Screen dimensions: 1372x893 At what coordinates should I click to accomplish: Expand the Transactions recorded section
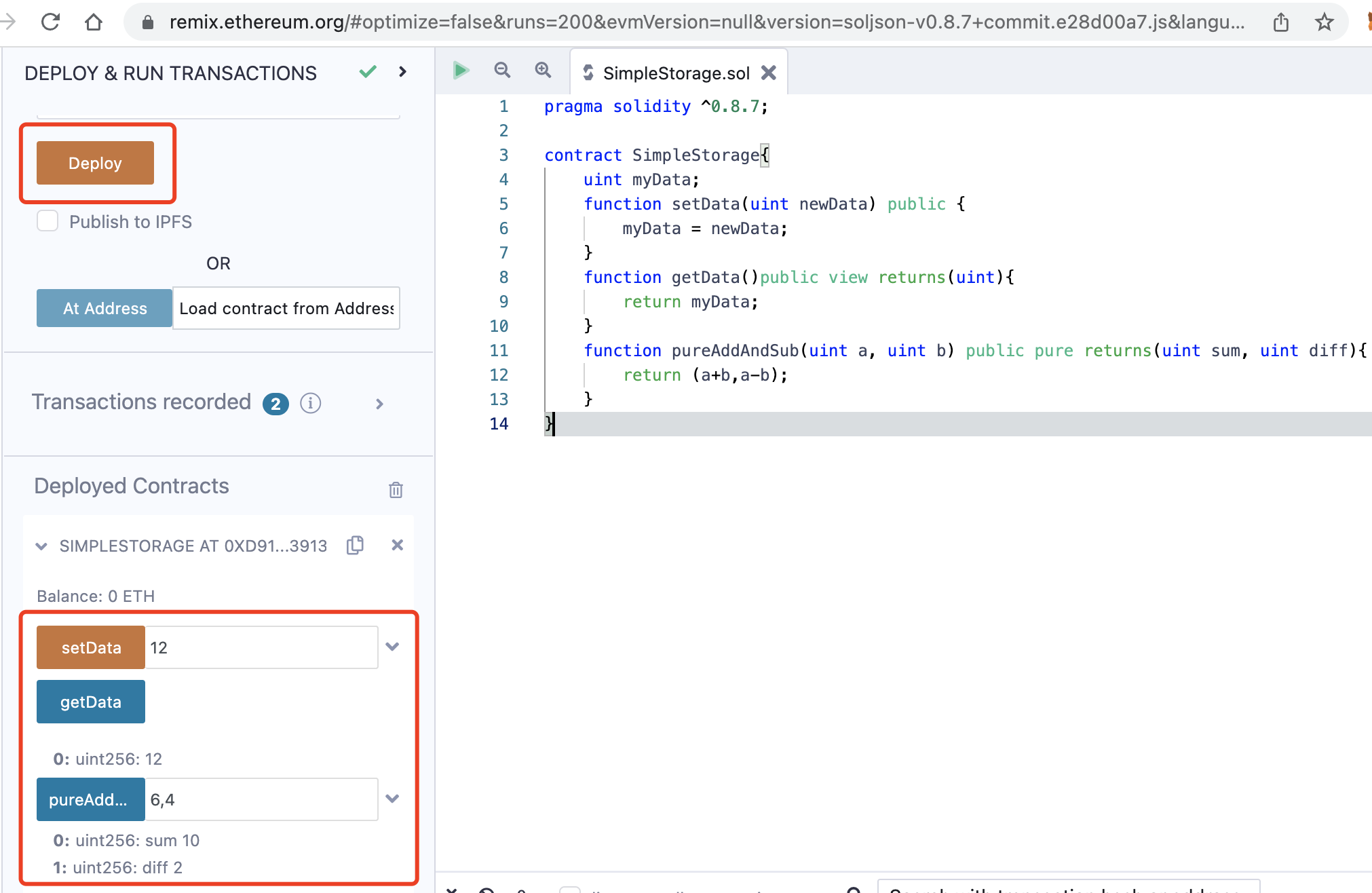click(379, 404)
